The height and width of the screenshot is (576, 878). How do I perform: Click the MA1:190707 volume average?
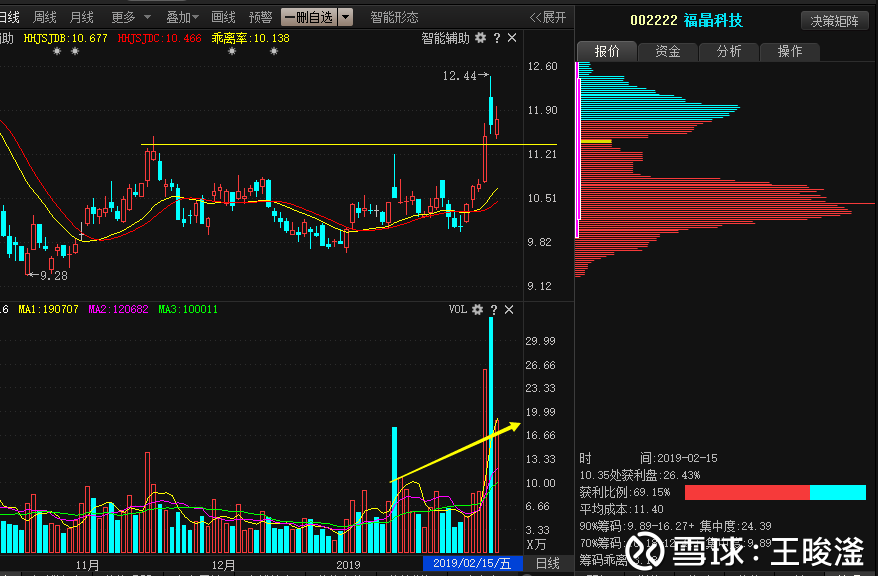(x=49, y=309)
